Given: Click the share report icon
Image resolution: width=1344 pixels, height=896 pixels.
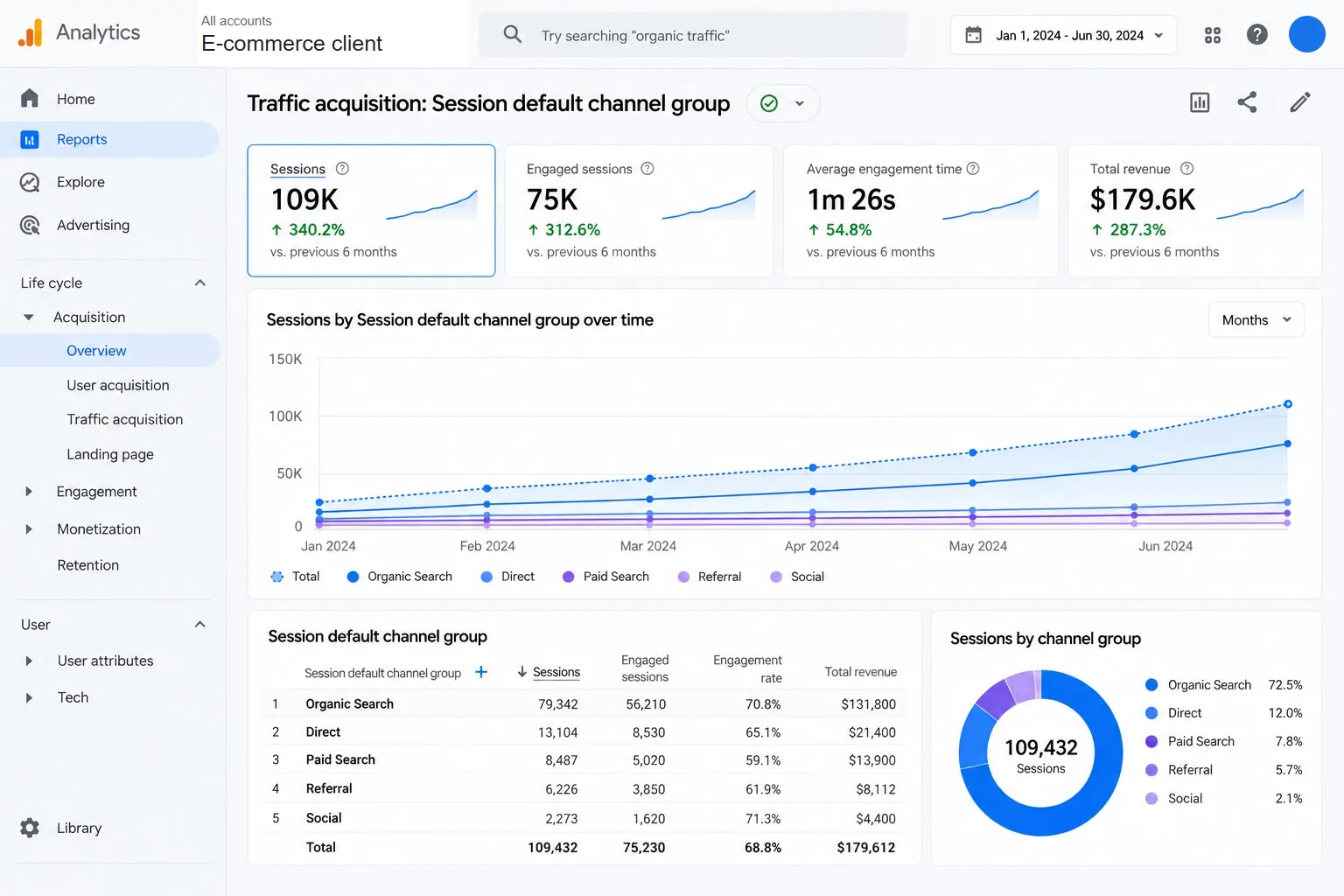Looking at the screenshot, I should pos(1247,102).
